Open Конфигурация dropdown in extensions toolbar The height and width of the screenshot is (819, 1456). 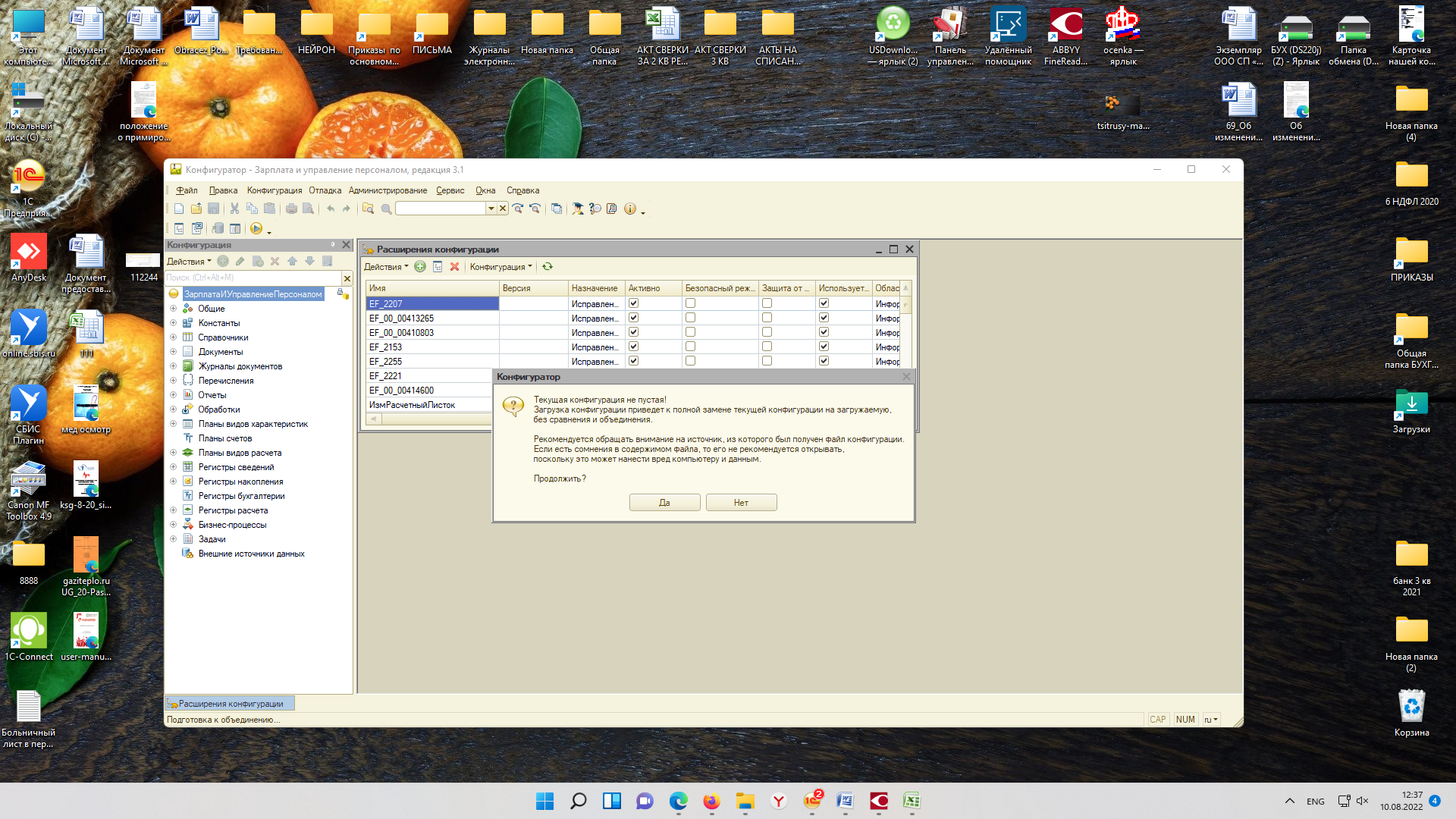500,267
